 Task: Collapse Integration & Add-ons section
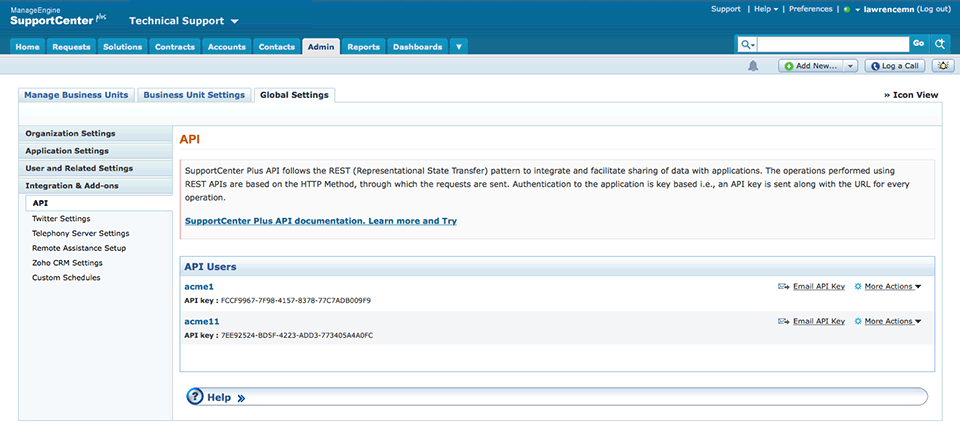(96, 186)
